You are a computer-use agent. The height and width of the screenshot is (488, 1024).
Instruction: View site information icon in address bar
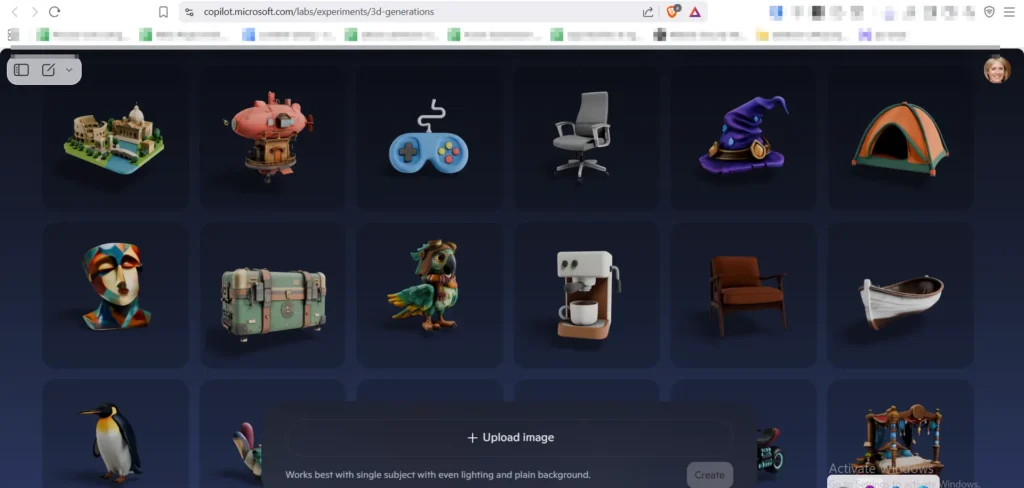pyautogui.click(x=189, y=12)
